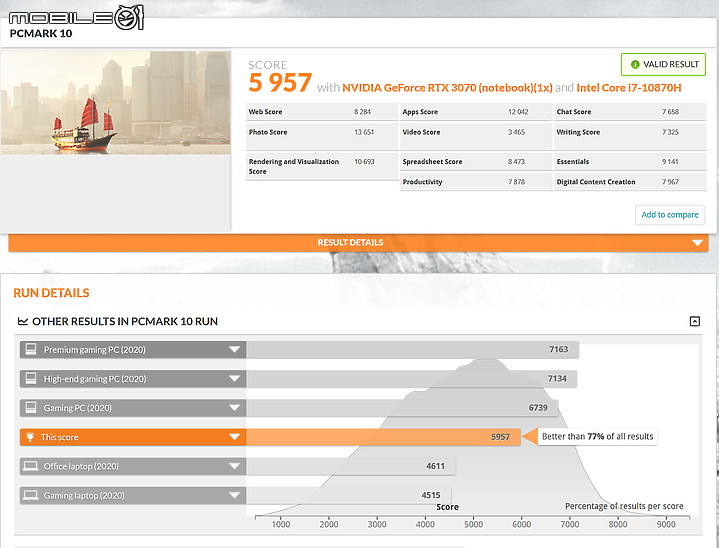The height and width of the screenshot is (548, 719).
Task: Click the Spreadsheet Score value 8 473
Action: coord(516,162)
